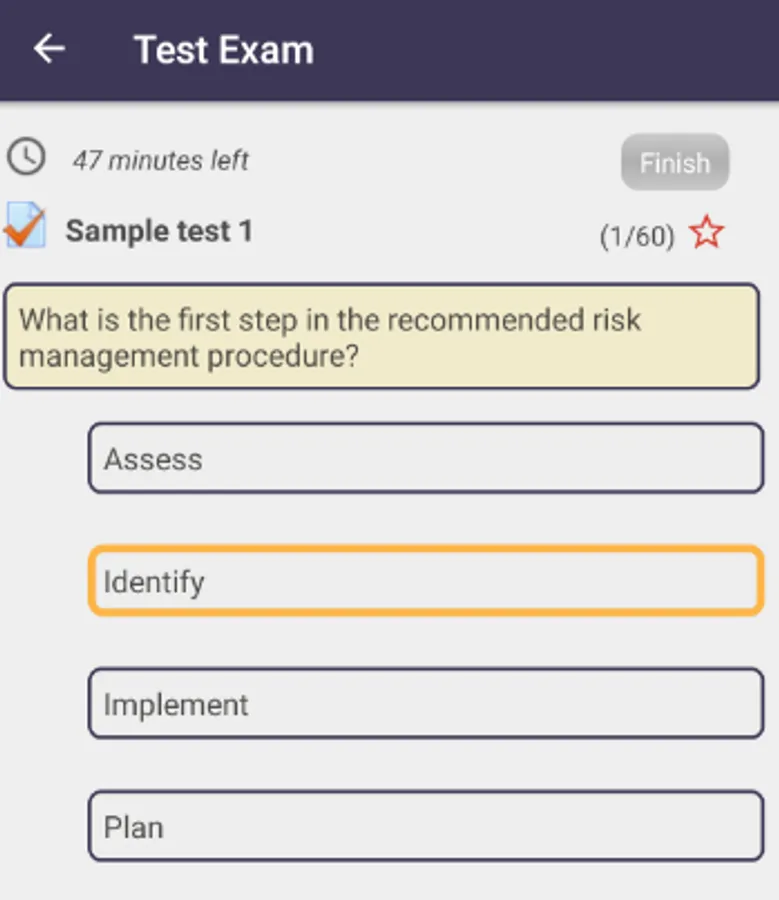The width and height of the screenshot is (779, 900).
Task: Tap the arrow to exit the exam
Action: click(x=49, y=49)
